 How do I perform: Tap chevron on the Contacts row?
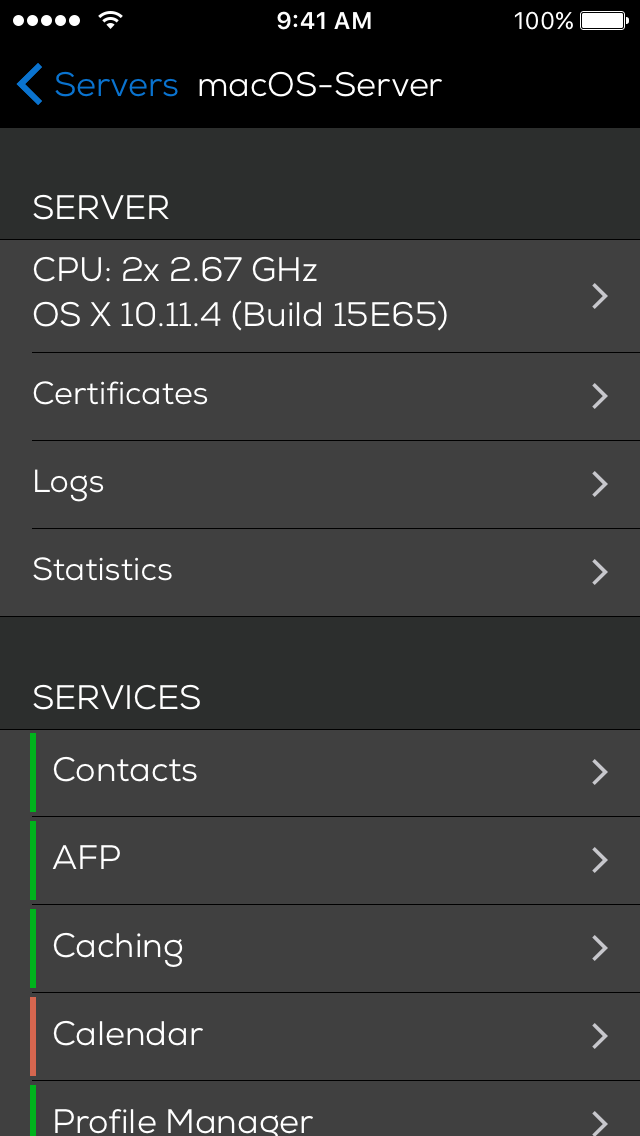pyautogui.click(x=600, y=772)
